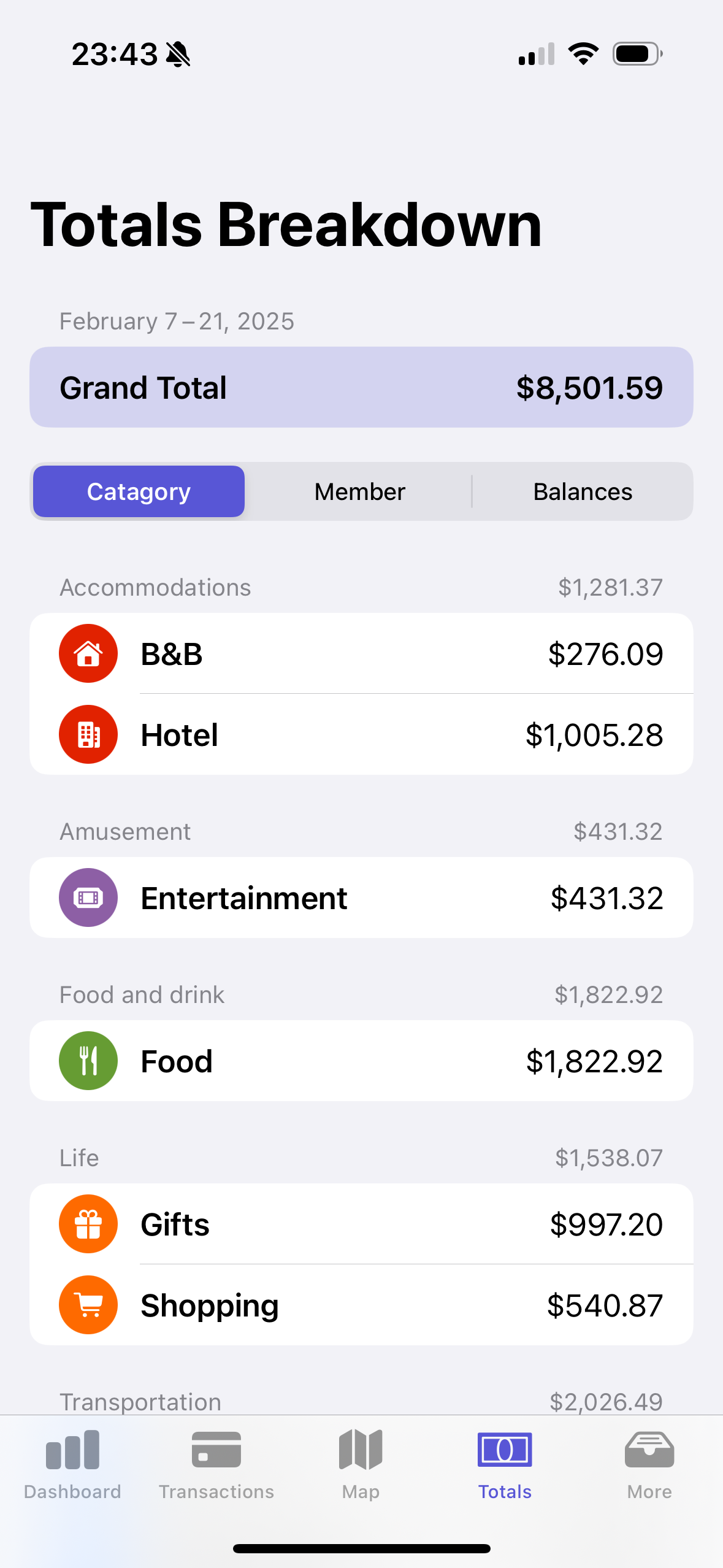The image size is (723, 1568).
Task: Tap the Life section header
Action: point(79,1158)
